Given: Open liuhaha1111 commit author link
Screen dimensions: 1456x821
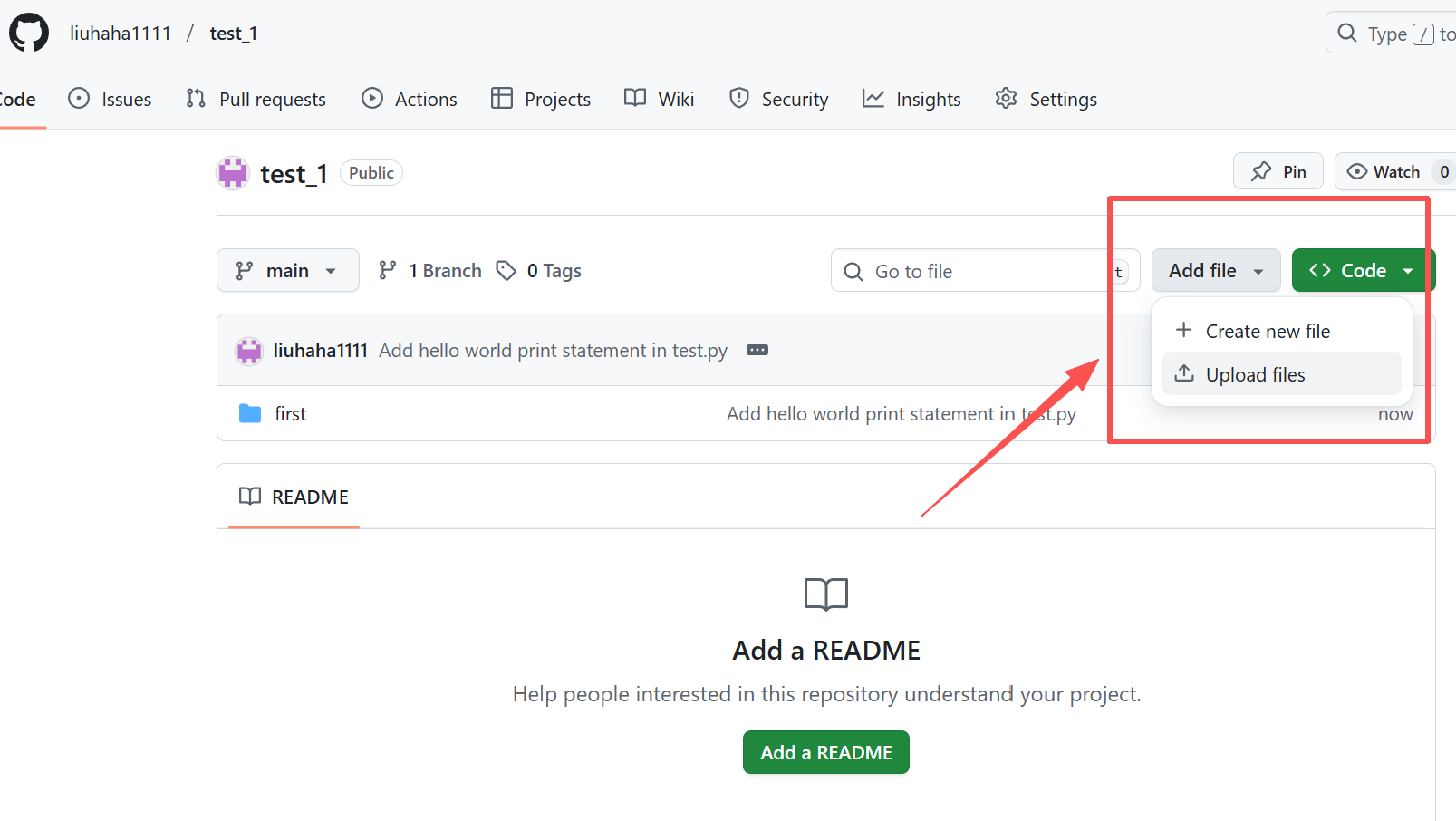Looking at the screenshot, I should pos(321,351).
